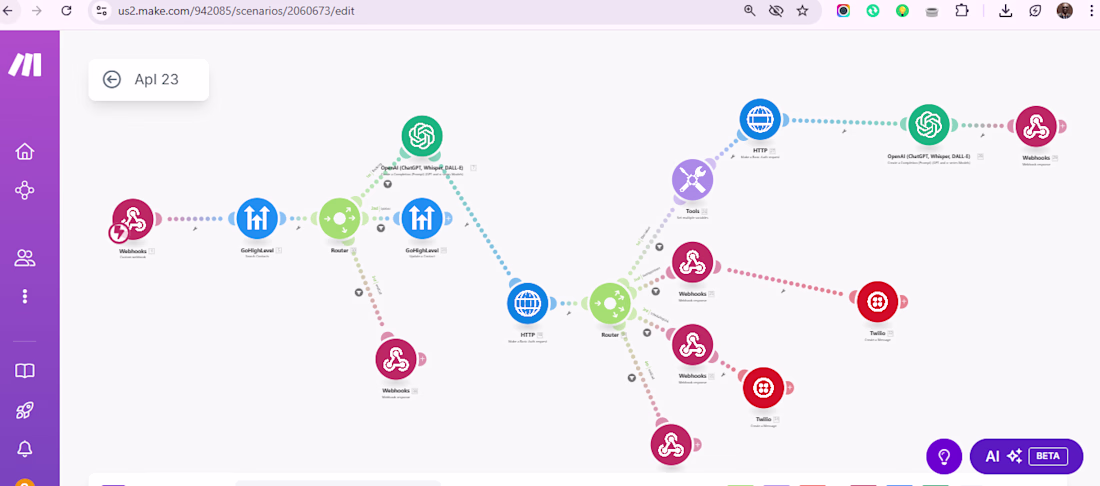The image size is (1100, 486).
Task: Click the browser Back button
Action: (x=8, y=11)
